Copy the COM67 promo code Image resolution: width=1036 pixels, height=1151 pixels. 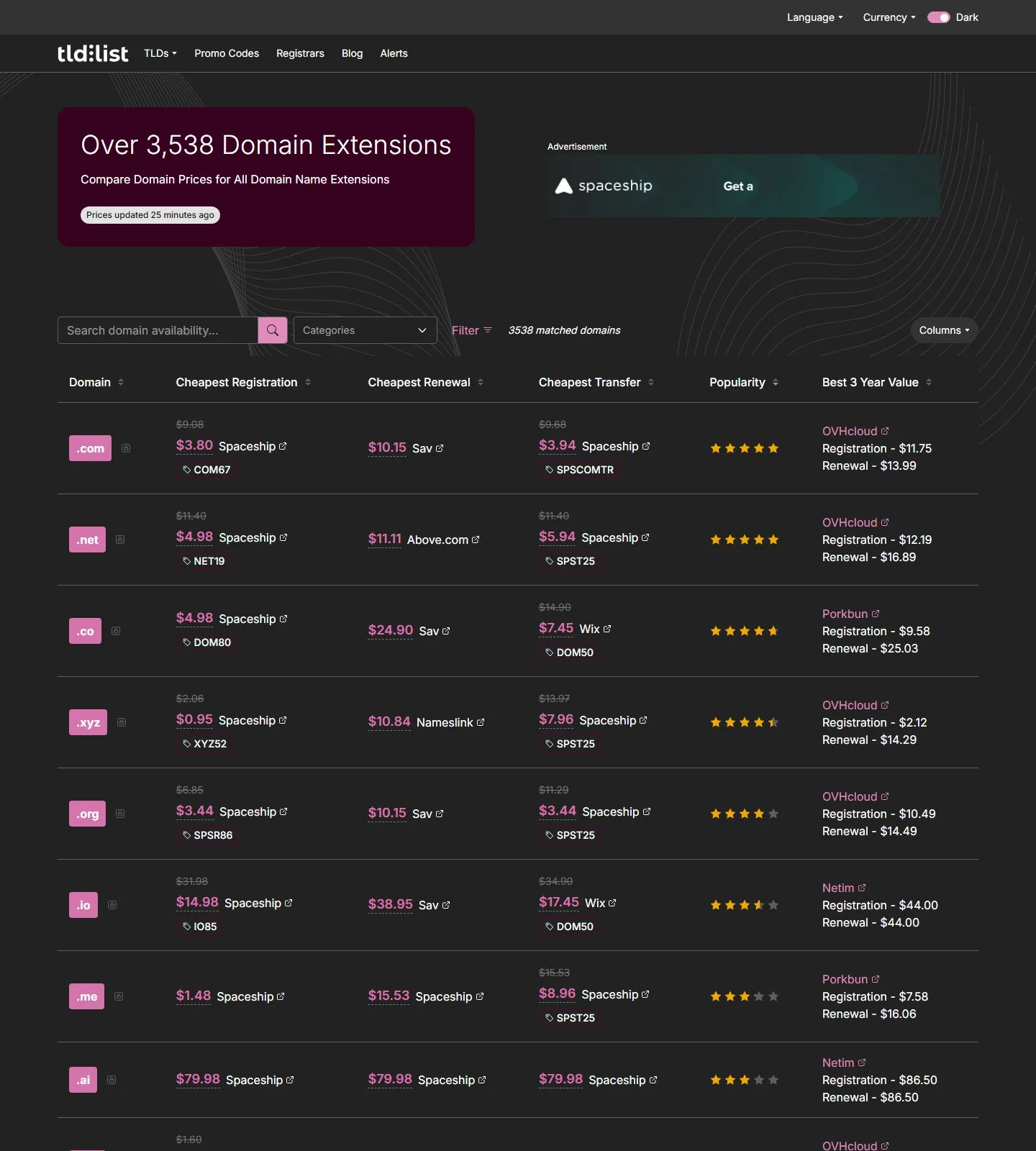point(206,470)
